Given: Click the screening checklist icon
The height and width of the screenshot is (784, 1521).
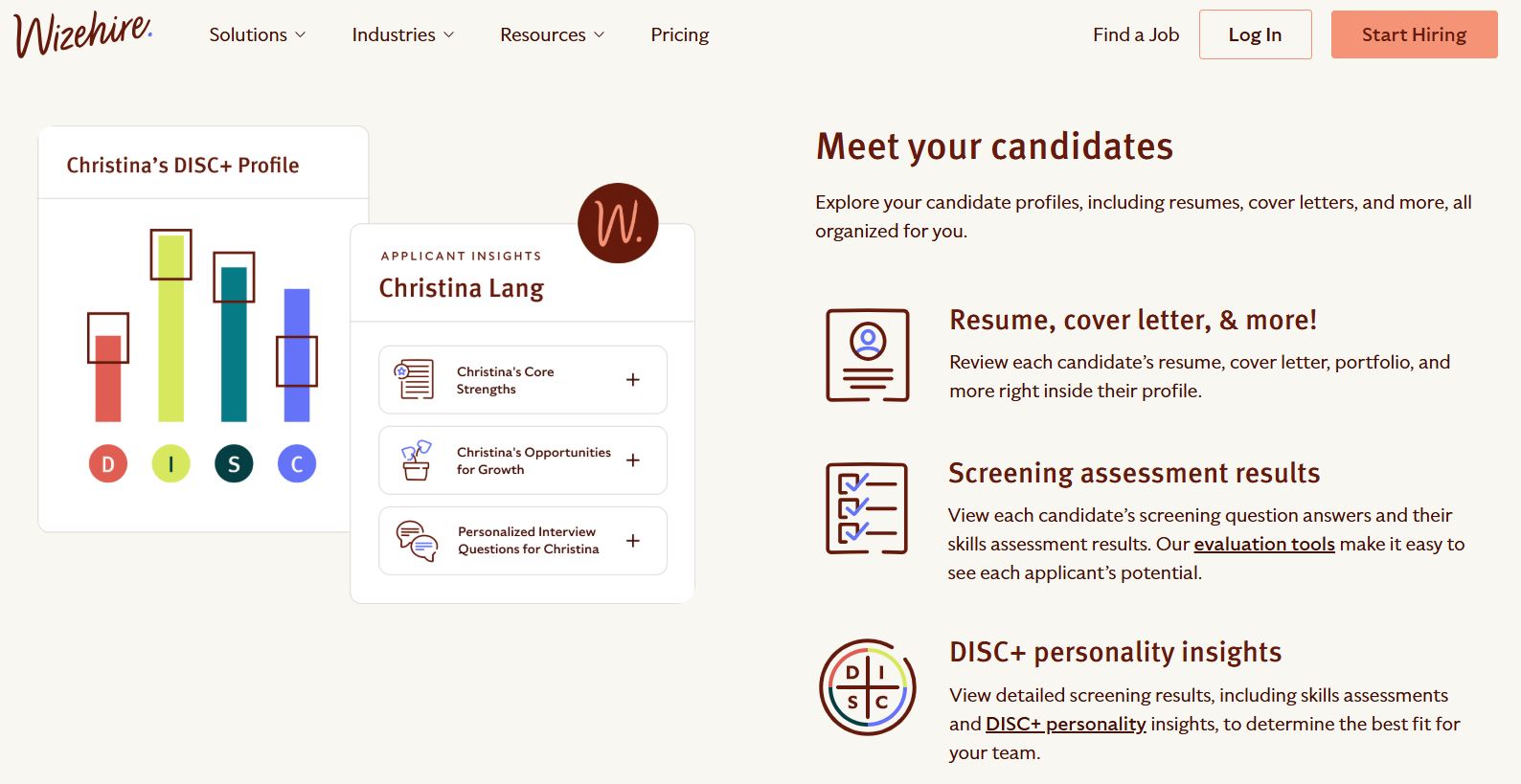Looking at the screenshot, I should coord(867,508).
